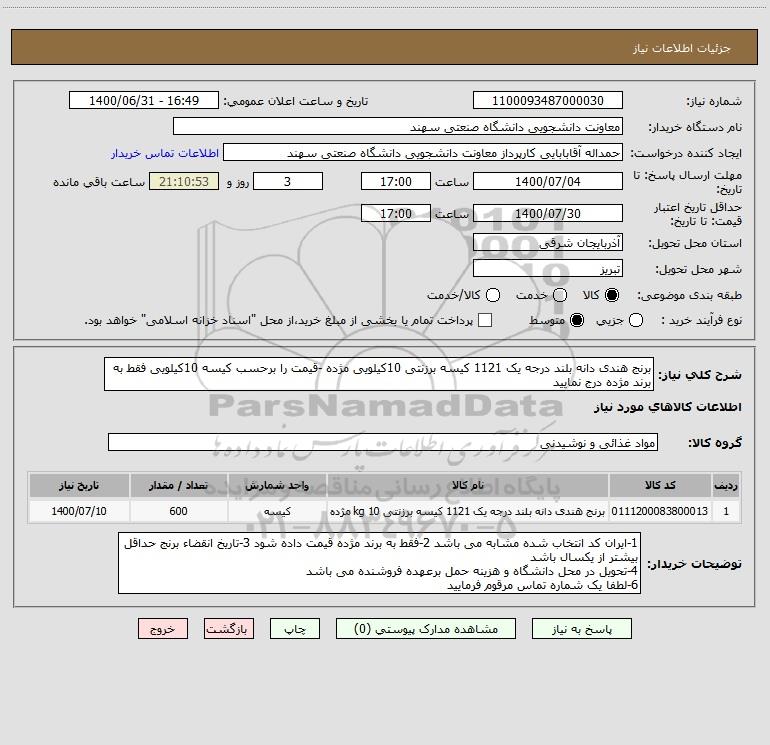Image resolution: width=770 pixels, height=745 pixels.
Task: Click the quantity cell 600
Action: pyautogui.click(x=178, y=511)
